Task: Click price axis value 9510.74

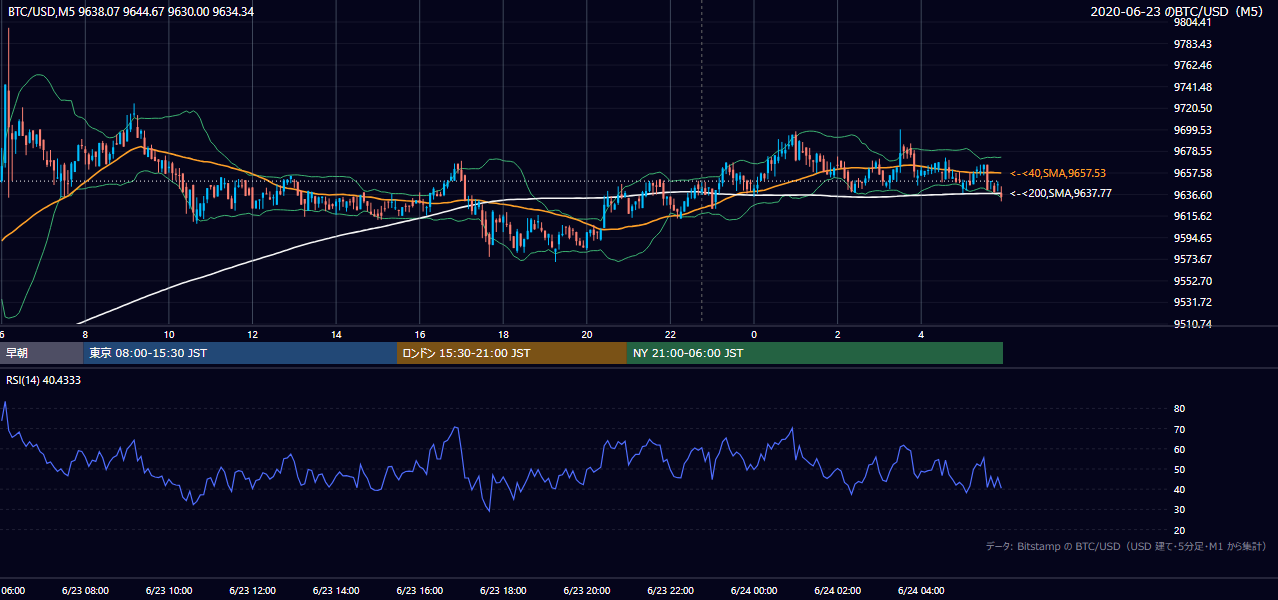Action: point(1193,324)
